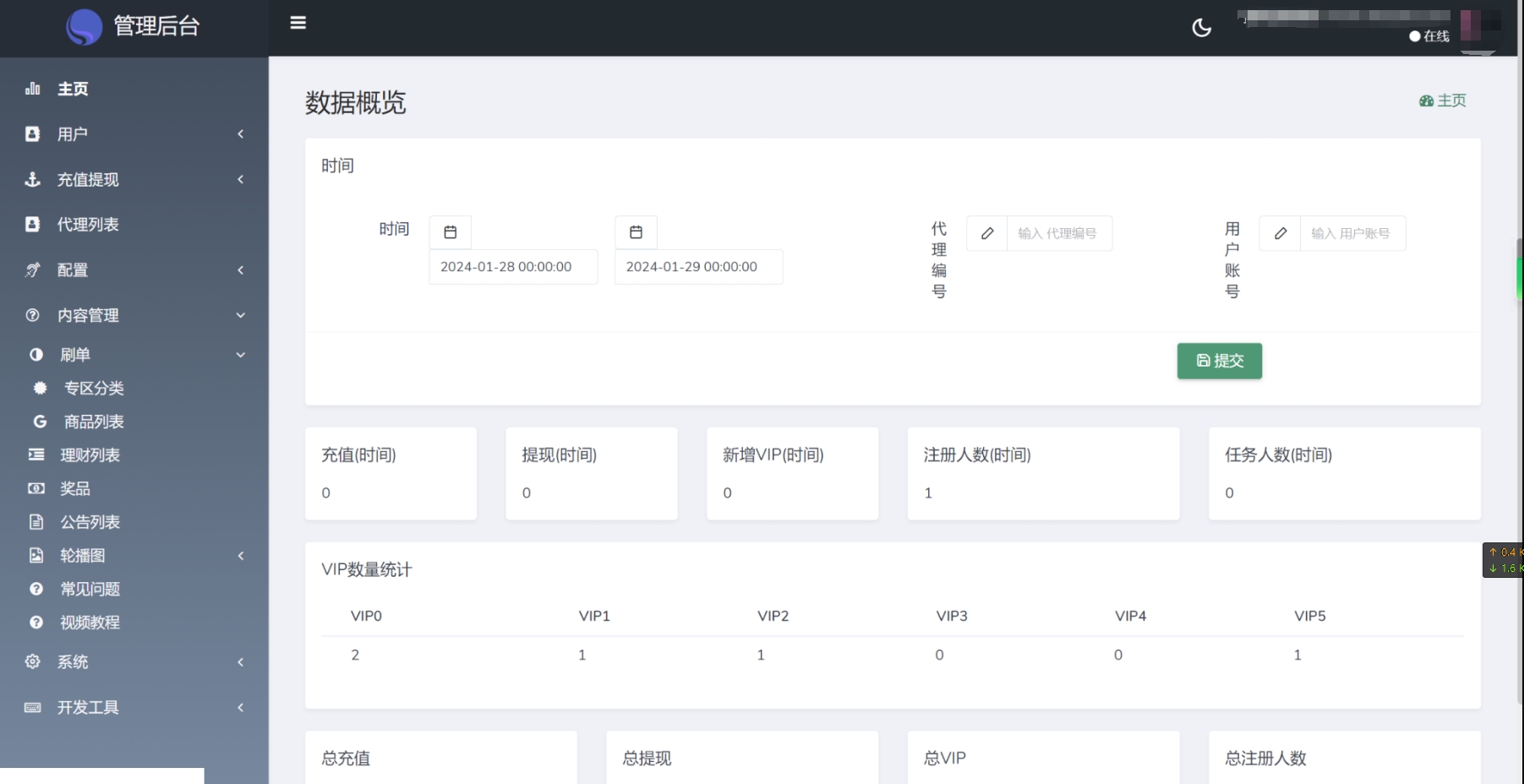Image resolution: width=1524 pixels, height=784 pixels.
Task: Toggle dark mode with the moon icon
Action: coord(1201,28)
